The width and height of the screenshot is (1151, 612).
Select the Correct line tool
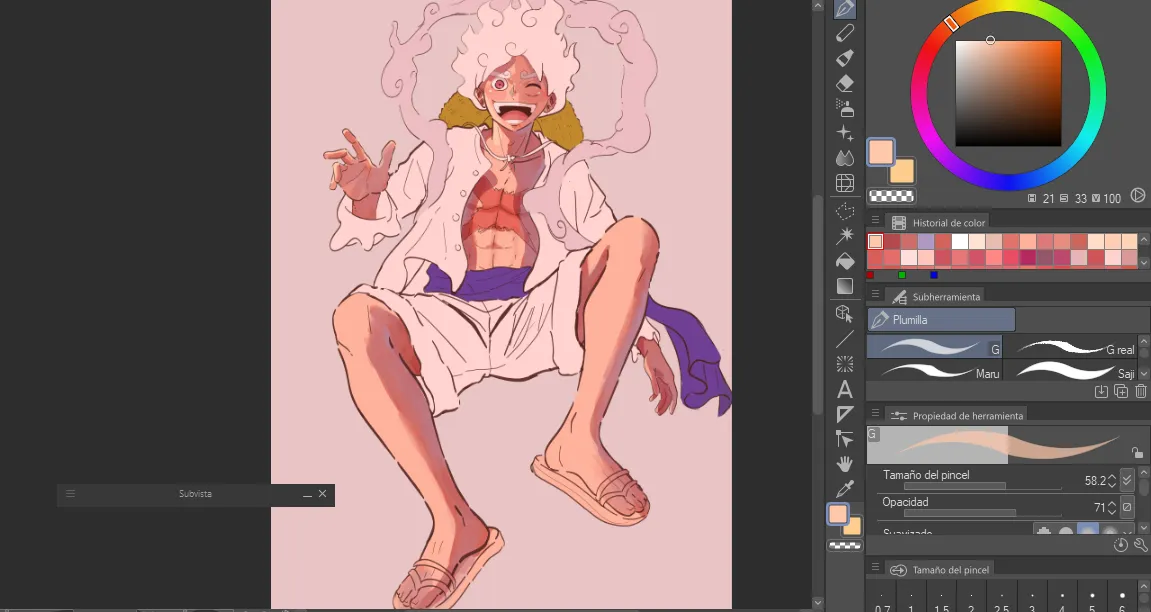tap(845, 439)
